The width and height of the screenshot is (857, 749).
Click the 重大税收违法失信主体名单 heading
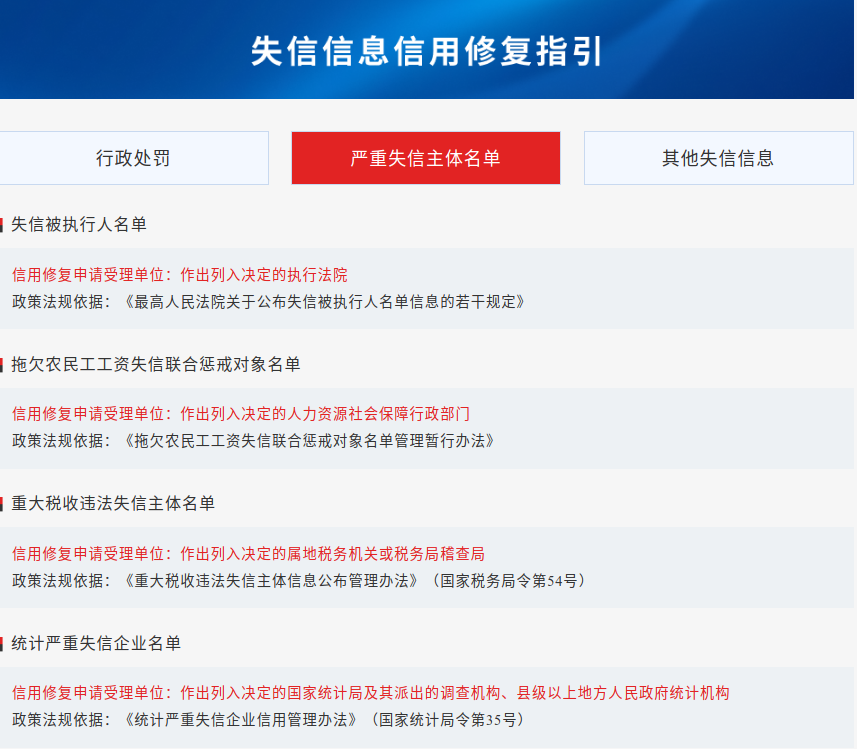point(113,503)
